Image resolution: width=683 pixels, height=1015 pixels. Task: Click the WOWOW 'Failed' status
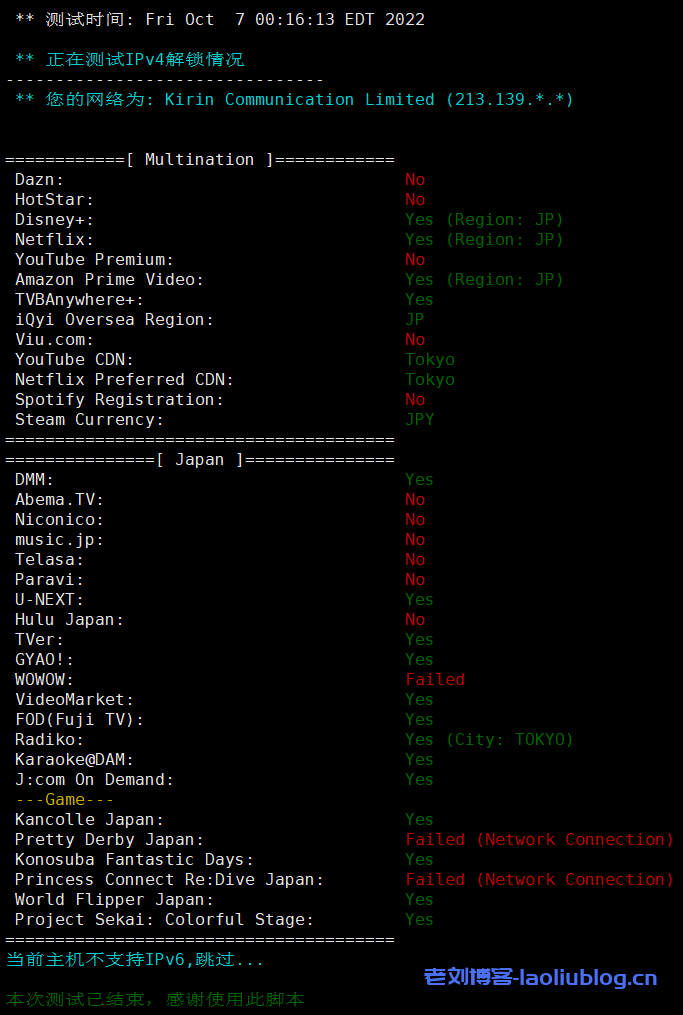tap(435, 679)
